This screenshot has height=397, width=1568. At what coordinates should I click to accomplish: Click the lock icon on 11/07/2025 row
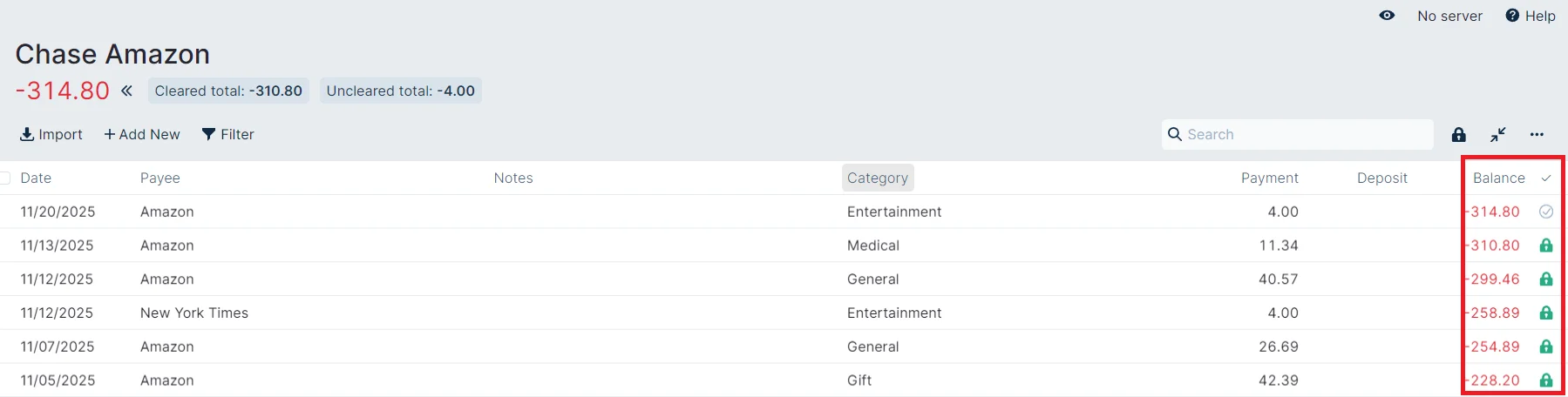click(x=1545, y=347)
